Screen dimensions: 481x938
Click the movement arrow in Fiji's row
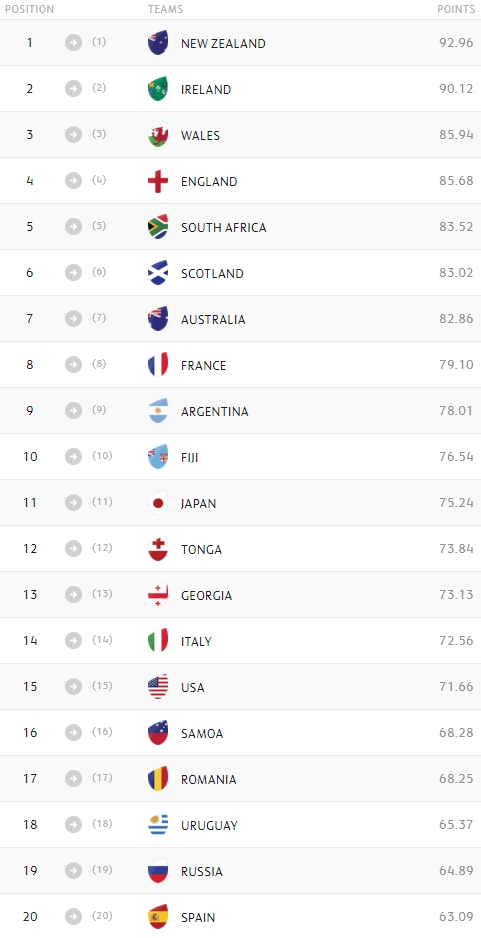tap(74, 456)
